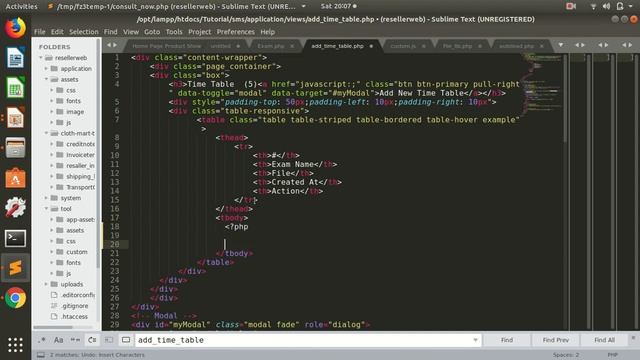Screen dimensions: 640x360
Task: Click the Find Prev button
Action: pyautogui.click(x=556, y=340)
